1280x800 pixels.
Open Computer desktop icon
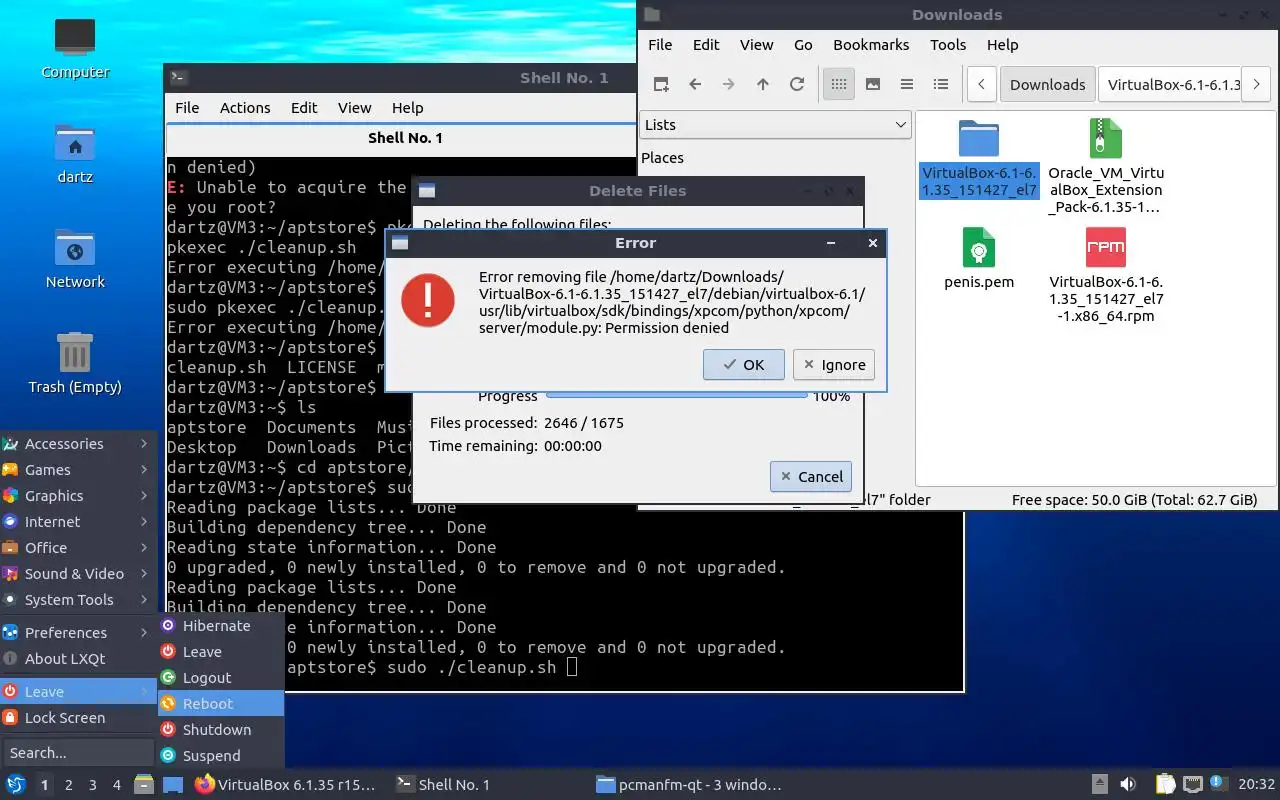(x=75, y=48)
